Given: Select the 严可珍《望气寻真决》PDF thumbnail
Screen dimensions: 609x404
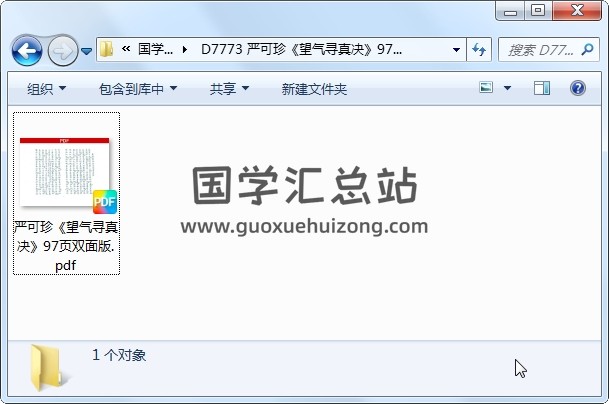Looking at the screenshot, I should (66, 193).
